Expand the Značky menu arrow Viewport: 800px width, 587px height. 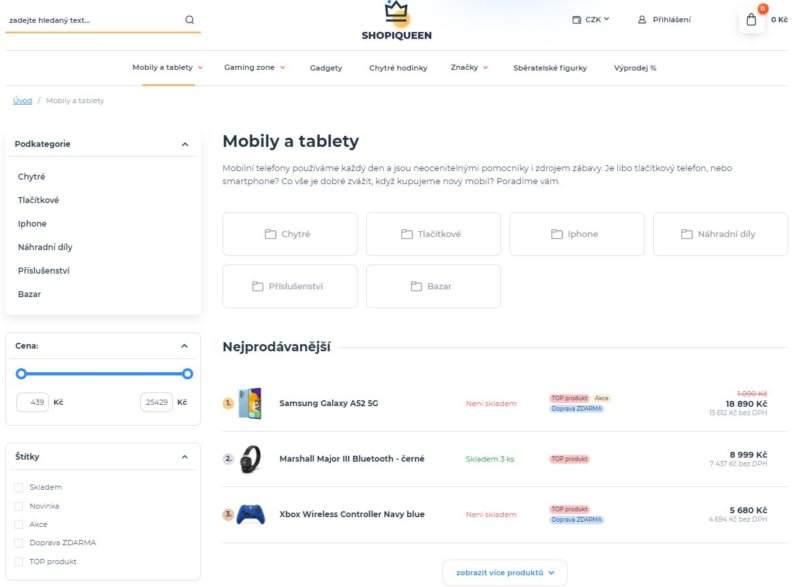click(485, 68)
